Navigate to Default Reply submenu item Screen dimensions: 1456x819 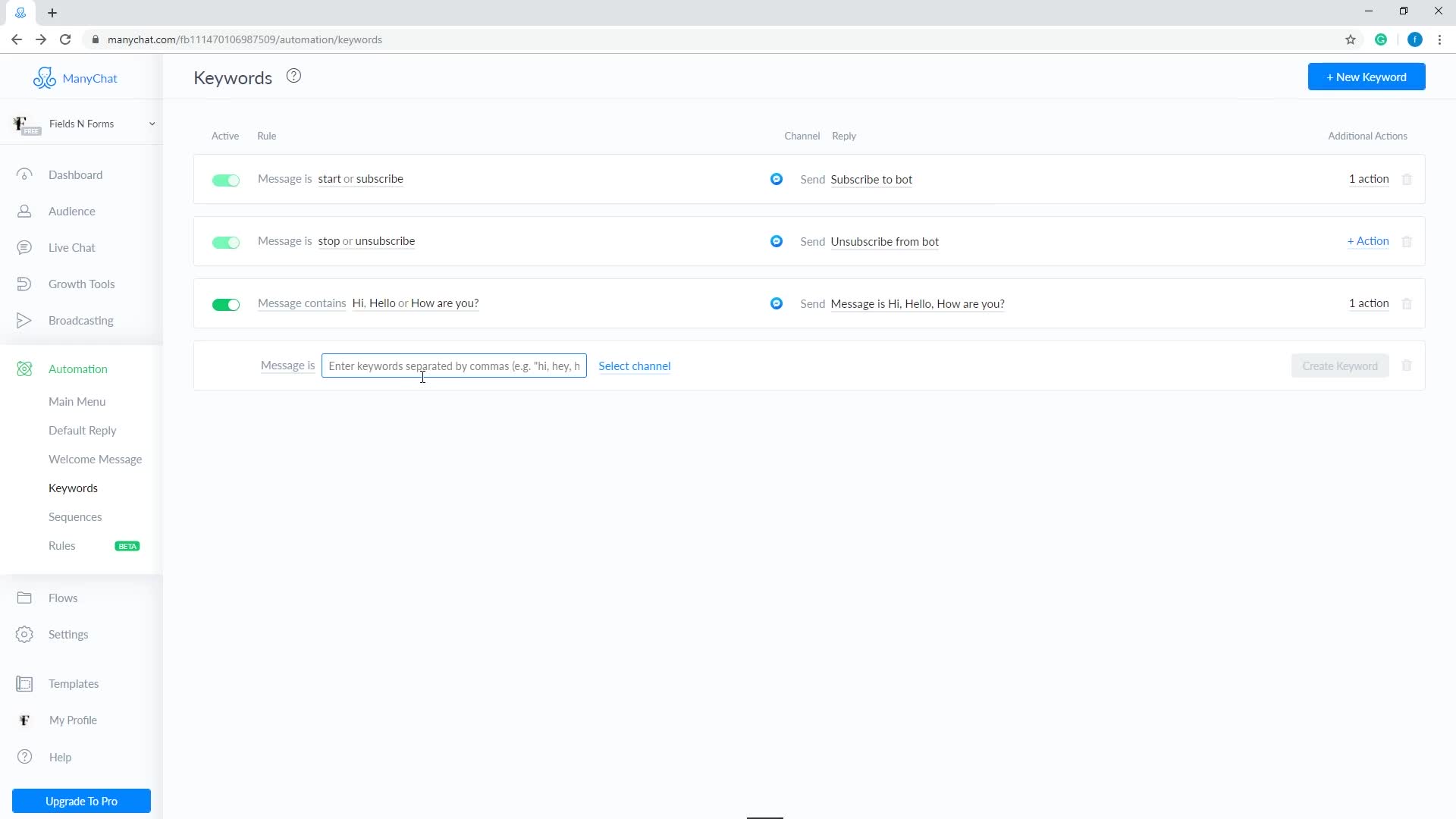click(82, 430)
